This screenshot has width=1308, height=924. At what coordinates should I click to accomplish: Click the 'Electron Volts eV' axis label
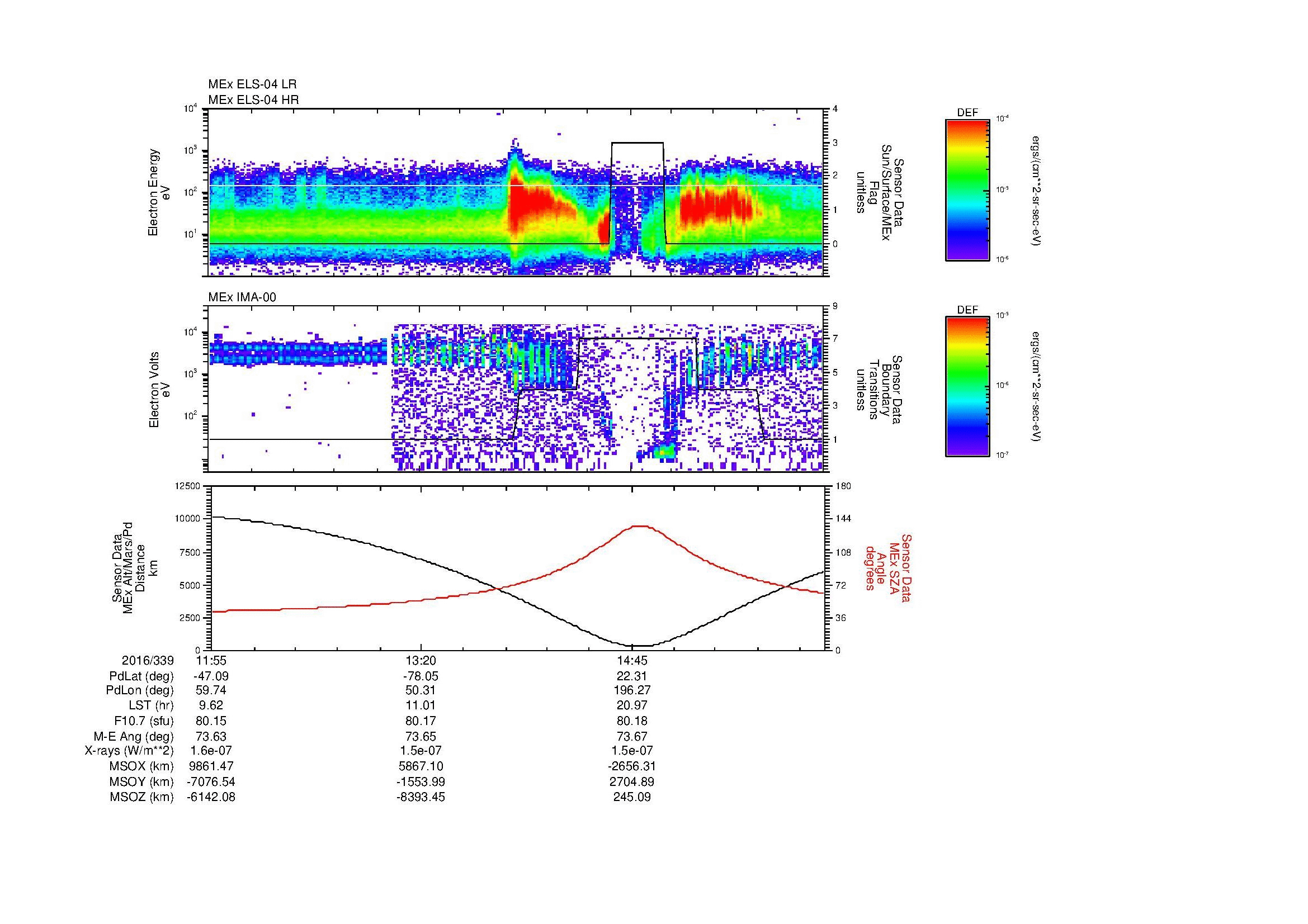(x=159, y=390)
